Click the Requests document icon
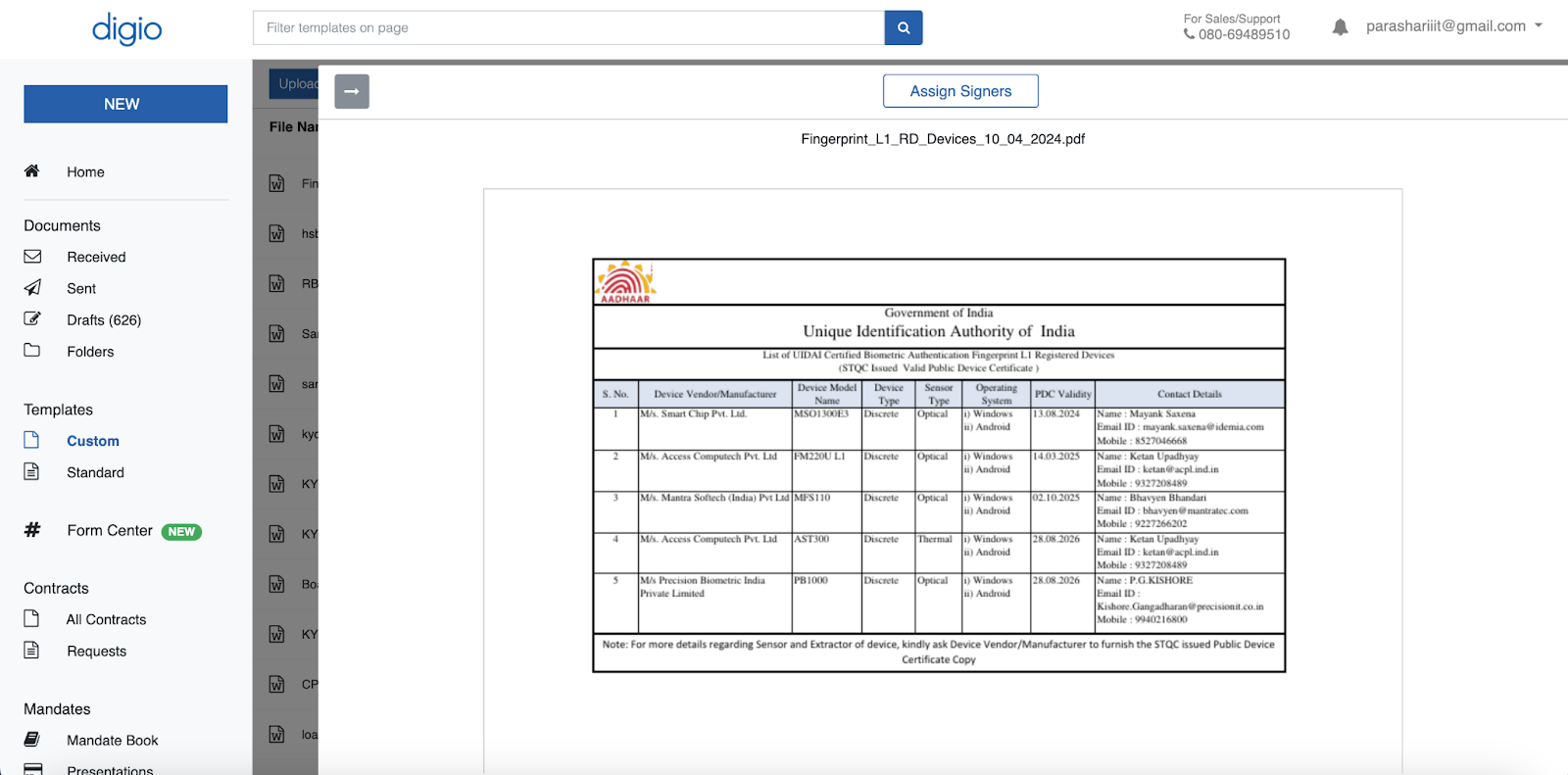This screenshot has width=1568, height=775. pyautogui.click(x=31, y=651)
